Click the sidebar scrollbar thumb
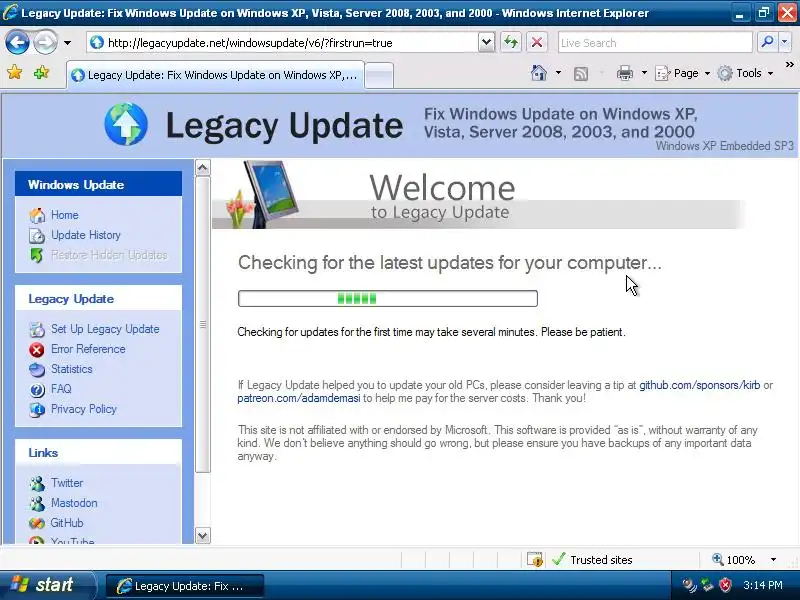800x600 pixels. tap(203, 324)
